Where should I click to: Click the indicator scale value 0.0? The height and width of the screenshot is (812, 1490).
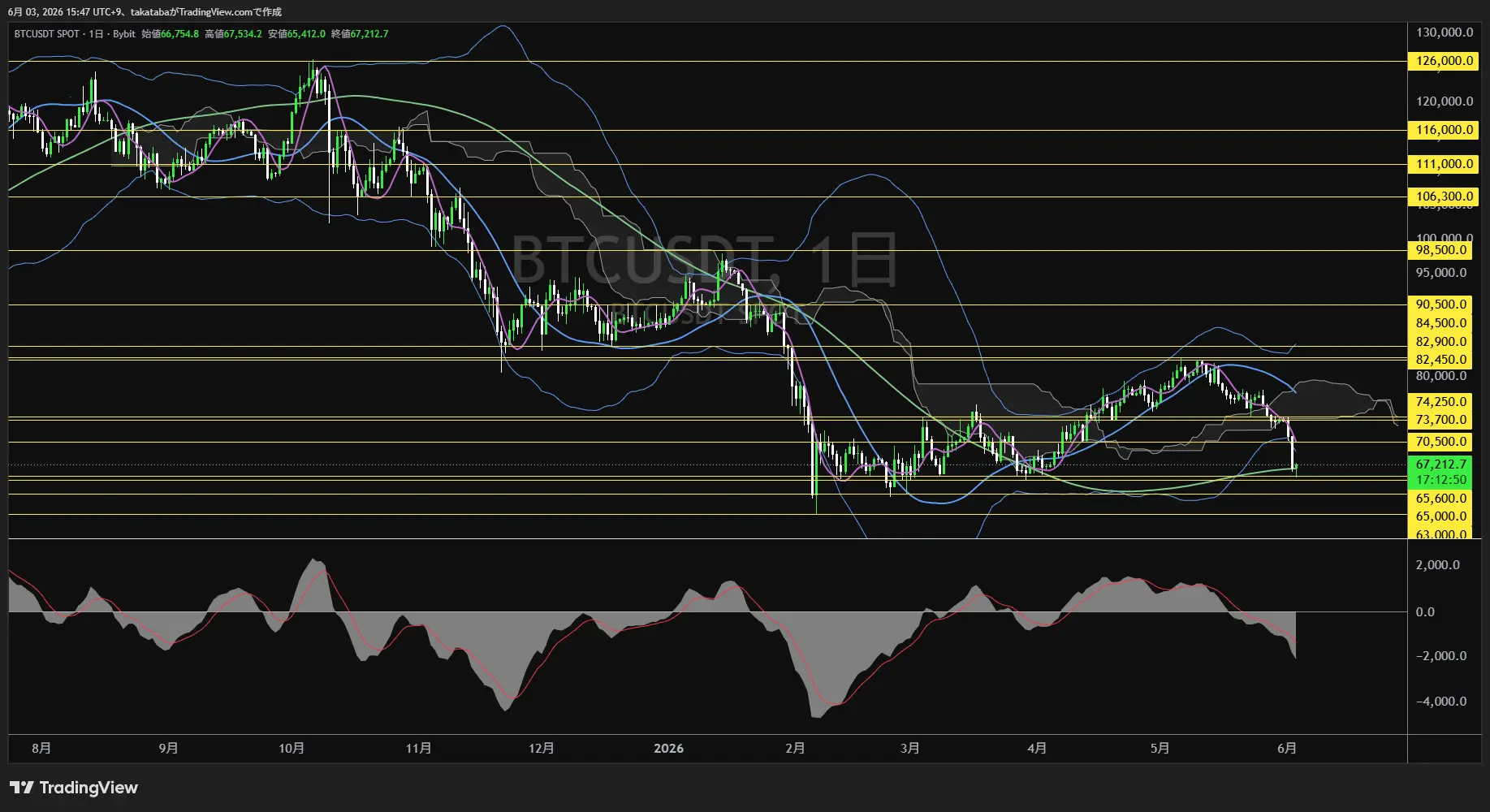point(1425,612)
